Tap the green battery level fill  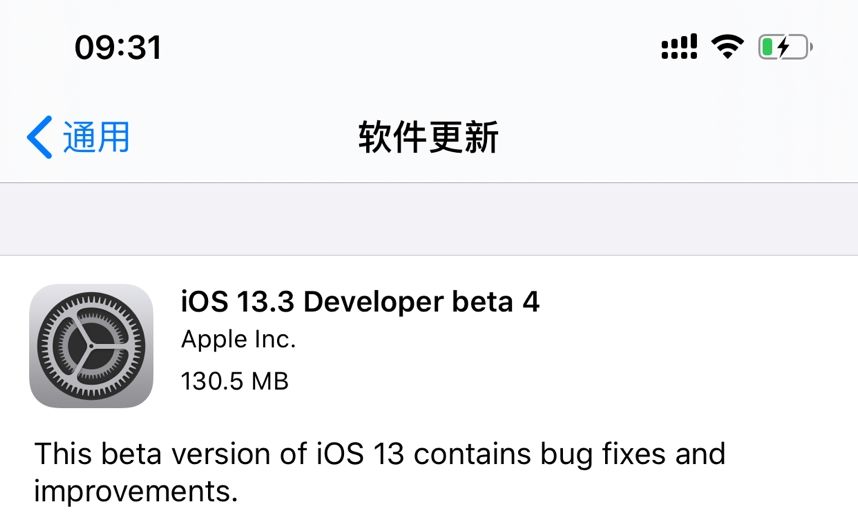(x=767, y=47)
